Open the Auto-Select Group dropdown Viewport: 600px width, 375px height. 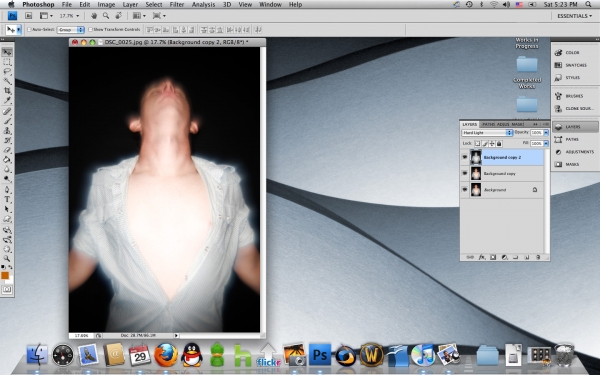tap(71, 29)
